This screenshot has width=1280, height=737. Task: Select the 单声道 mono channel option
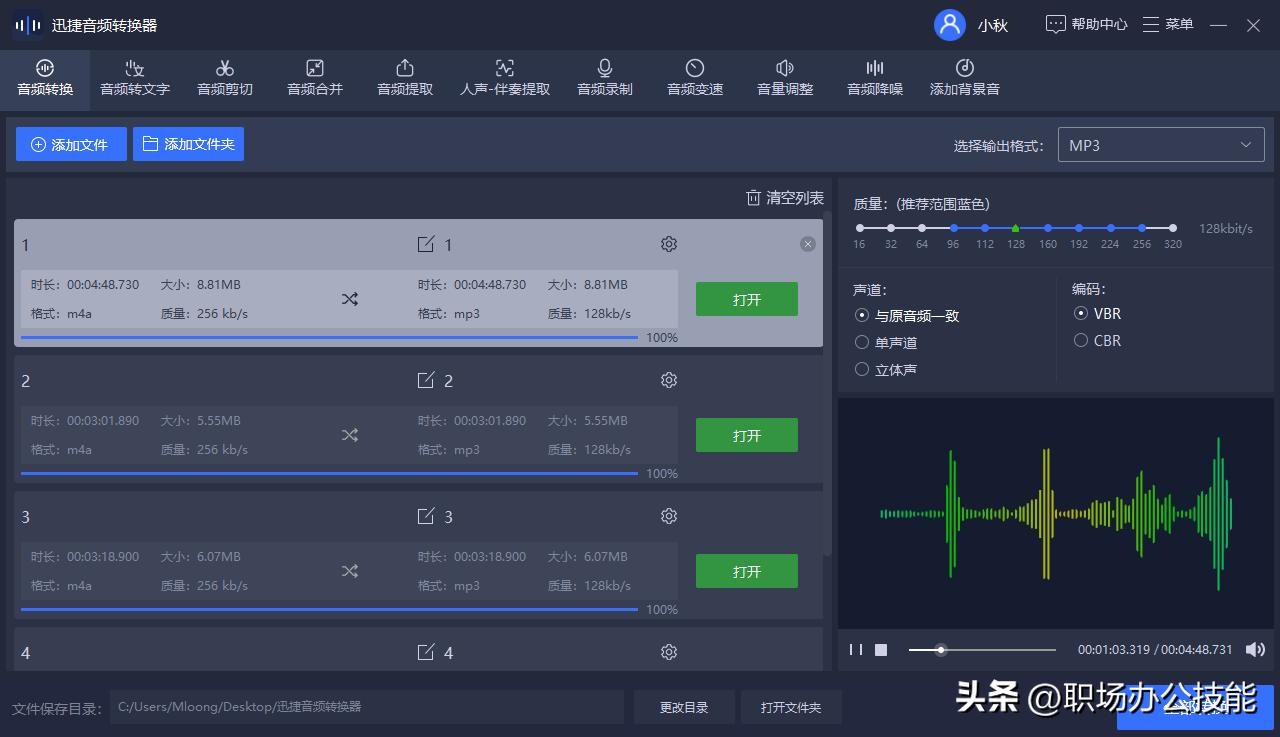[x=862, y=342]
